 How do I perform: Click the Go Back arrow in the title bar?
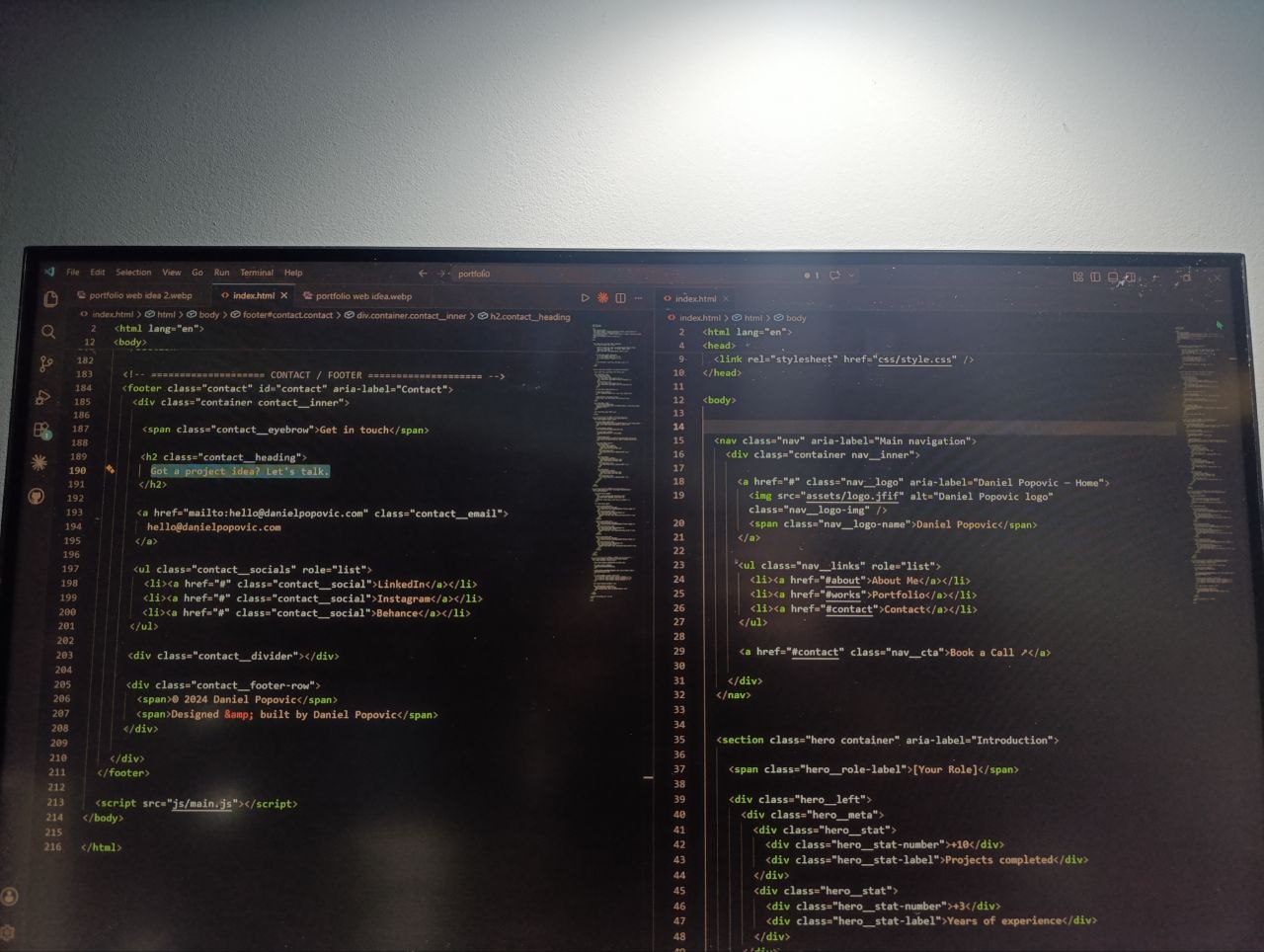pyautogui.click(x=423, y=274)
